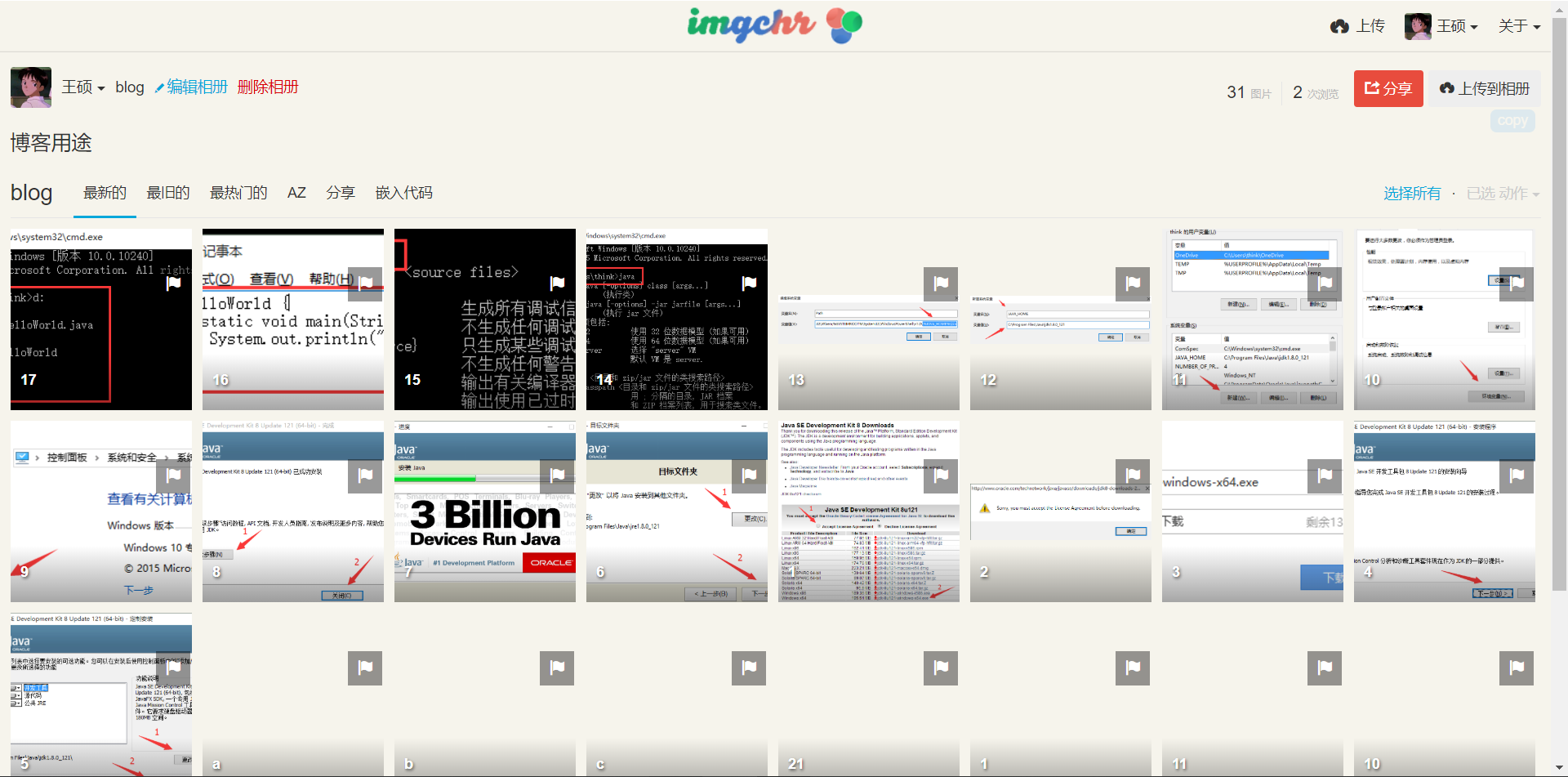Click the 删除相册 link
The image size is (1568, 777).
point(268,87)
